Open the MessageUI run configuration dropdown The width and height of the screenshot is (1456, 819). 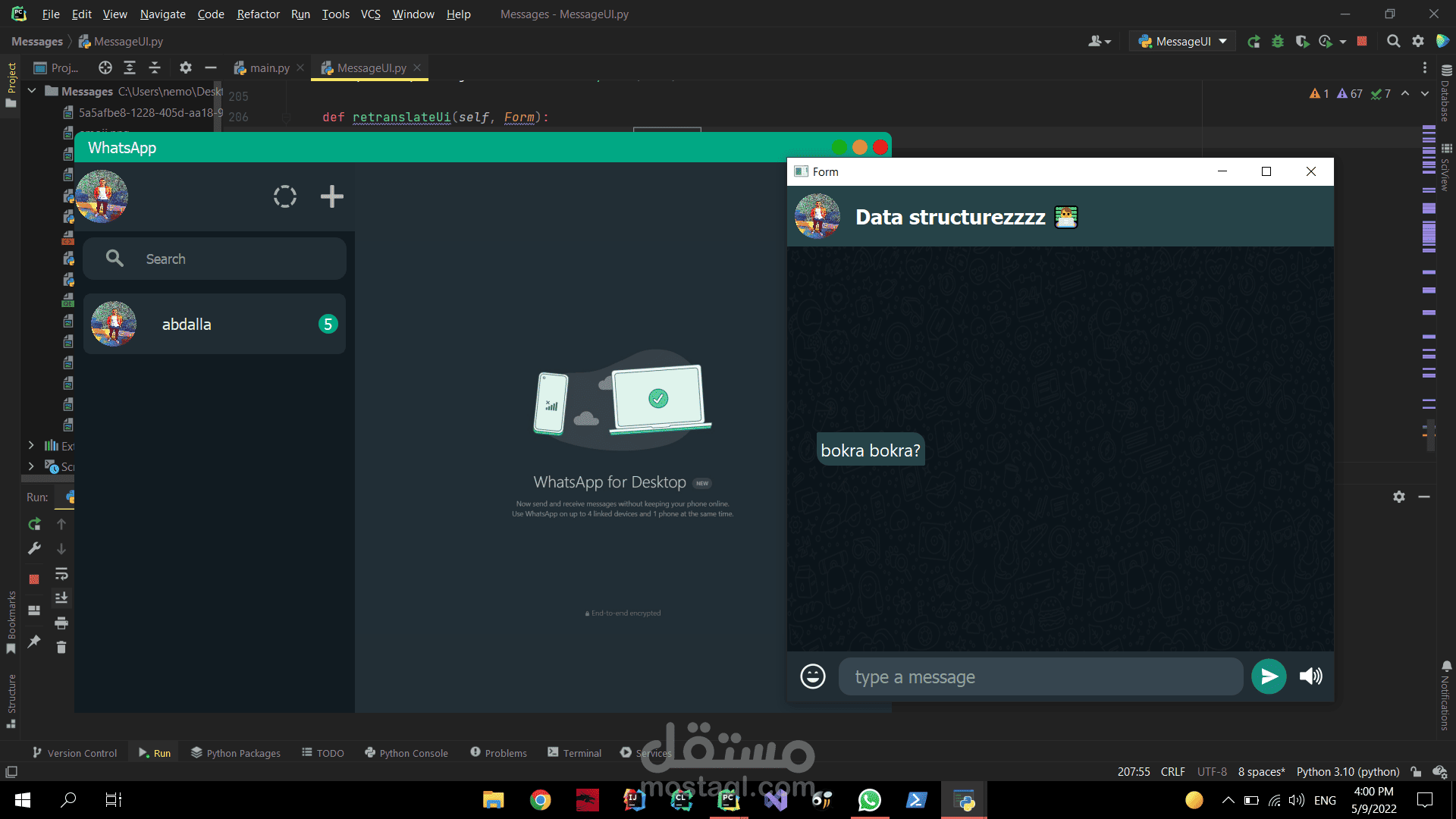(x=1183, y=41)
